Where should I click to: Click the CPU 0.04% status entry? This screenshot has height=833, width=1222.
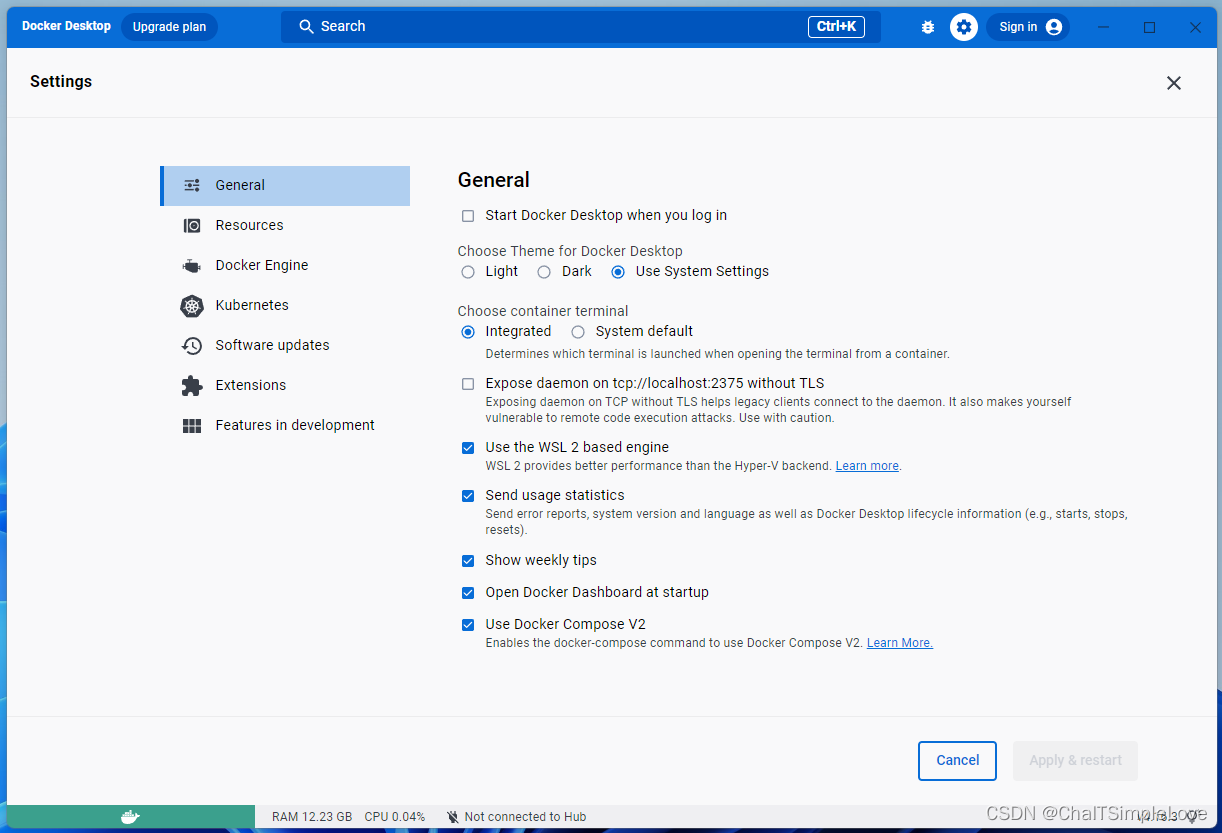(395, 817)
